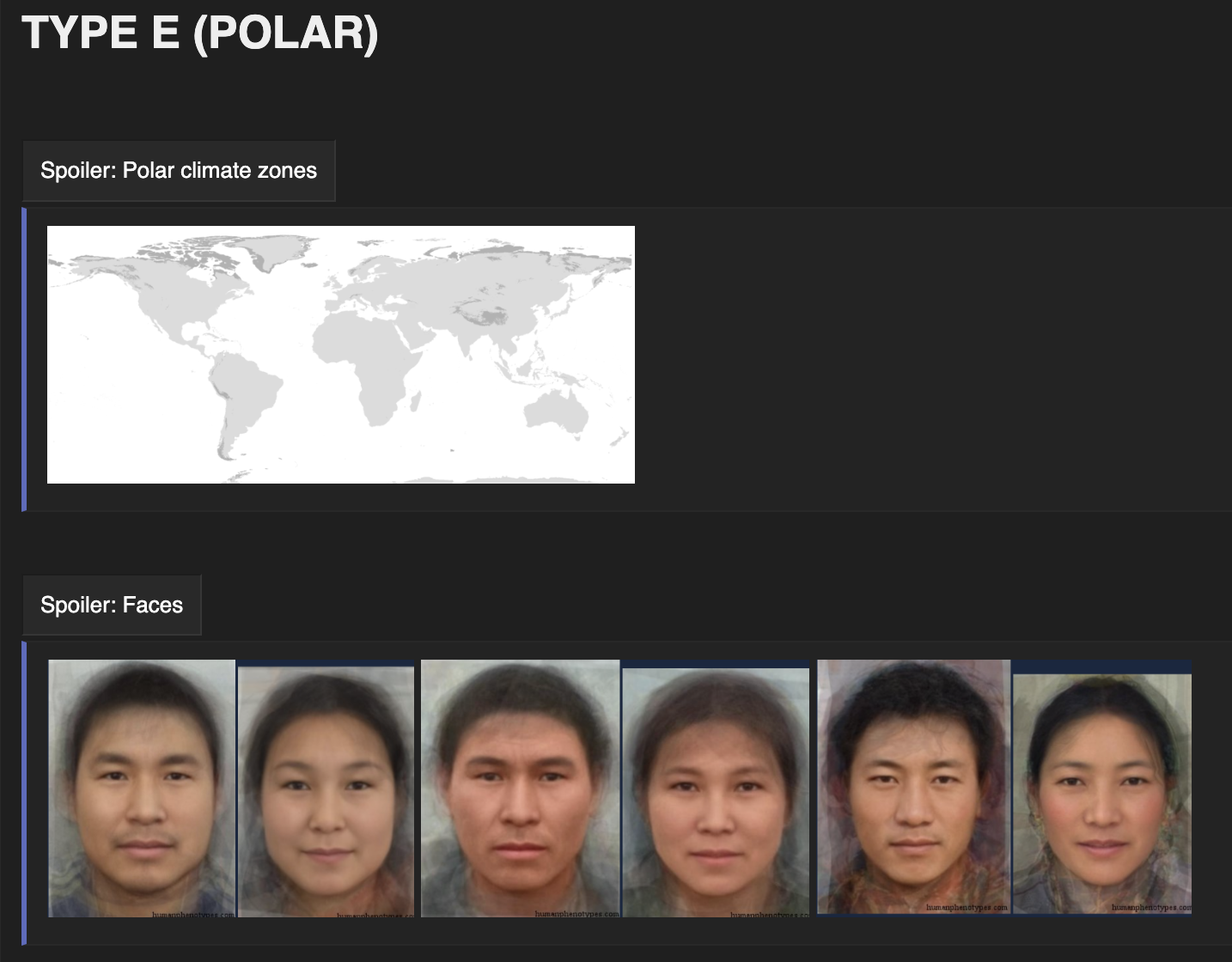The height and width of the screenshot is (962, 1232).
Task: Open the leftmost male composite face image
Action: (142, 788)
